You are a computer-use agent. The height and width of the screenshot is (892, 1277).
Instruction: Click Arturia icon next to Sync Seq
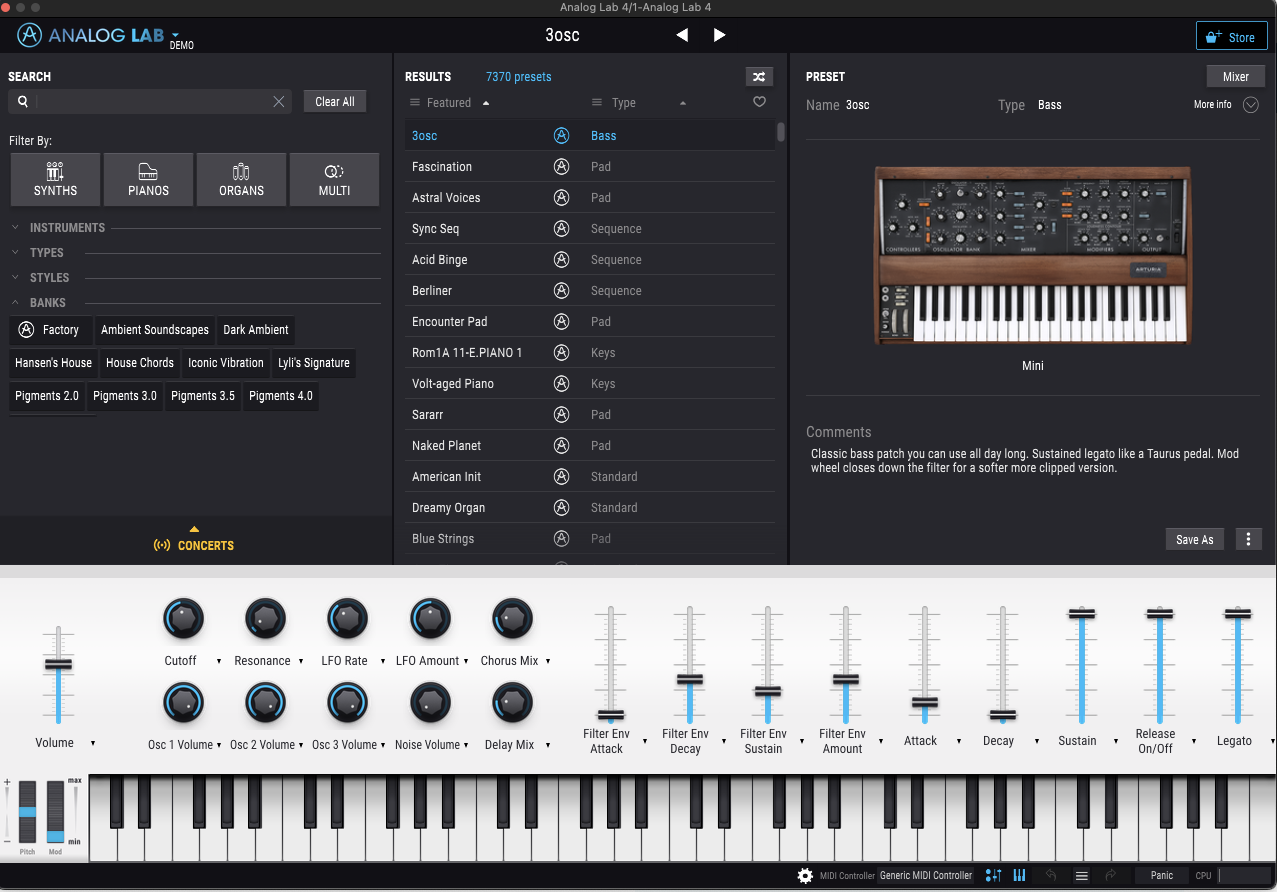pos(562,229)
